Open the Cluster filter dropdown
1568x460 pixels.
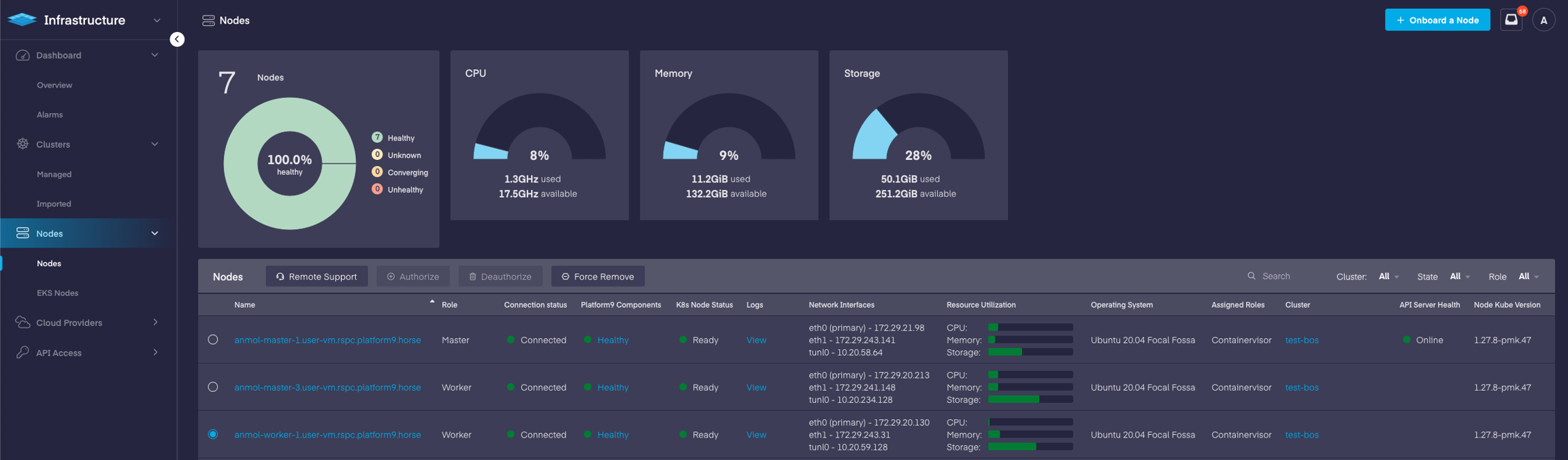tap(1388, 277)
